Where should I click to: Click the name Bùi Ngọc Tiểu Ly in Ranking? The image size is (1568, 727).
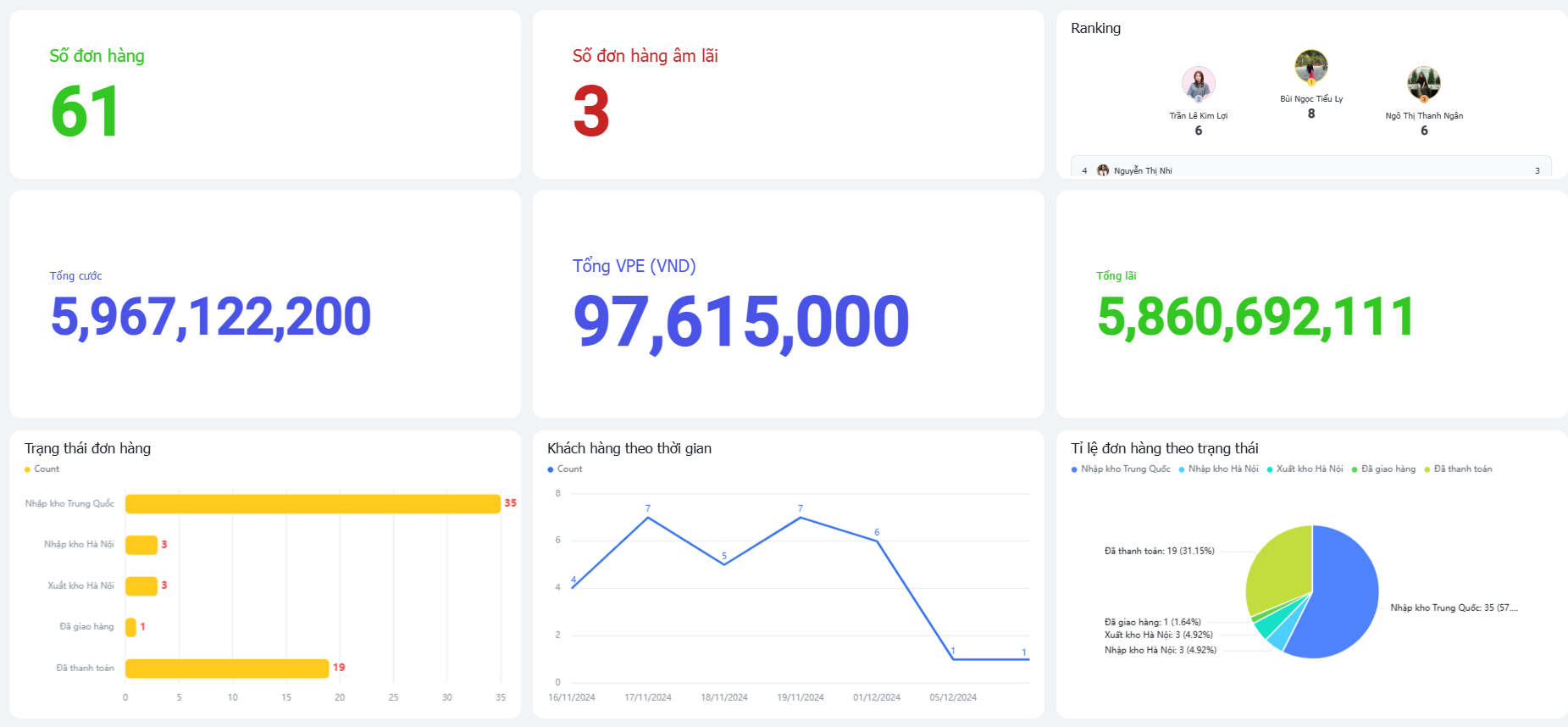pyautogui.click(x=1310, y=99)
